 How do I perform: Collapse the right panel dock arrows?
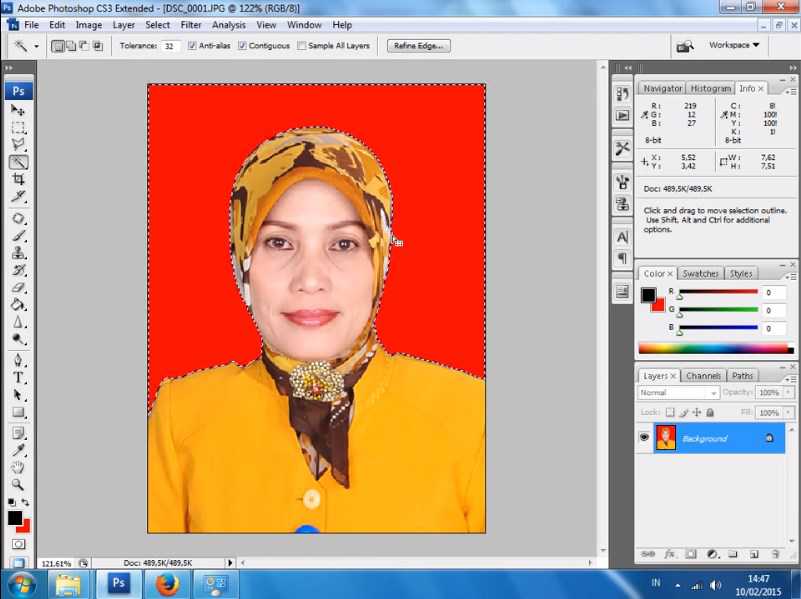(792, 67)
